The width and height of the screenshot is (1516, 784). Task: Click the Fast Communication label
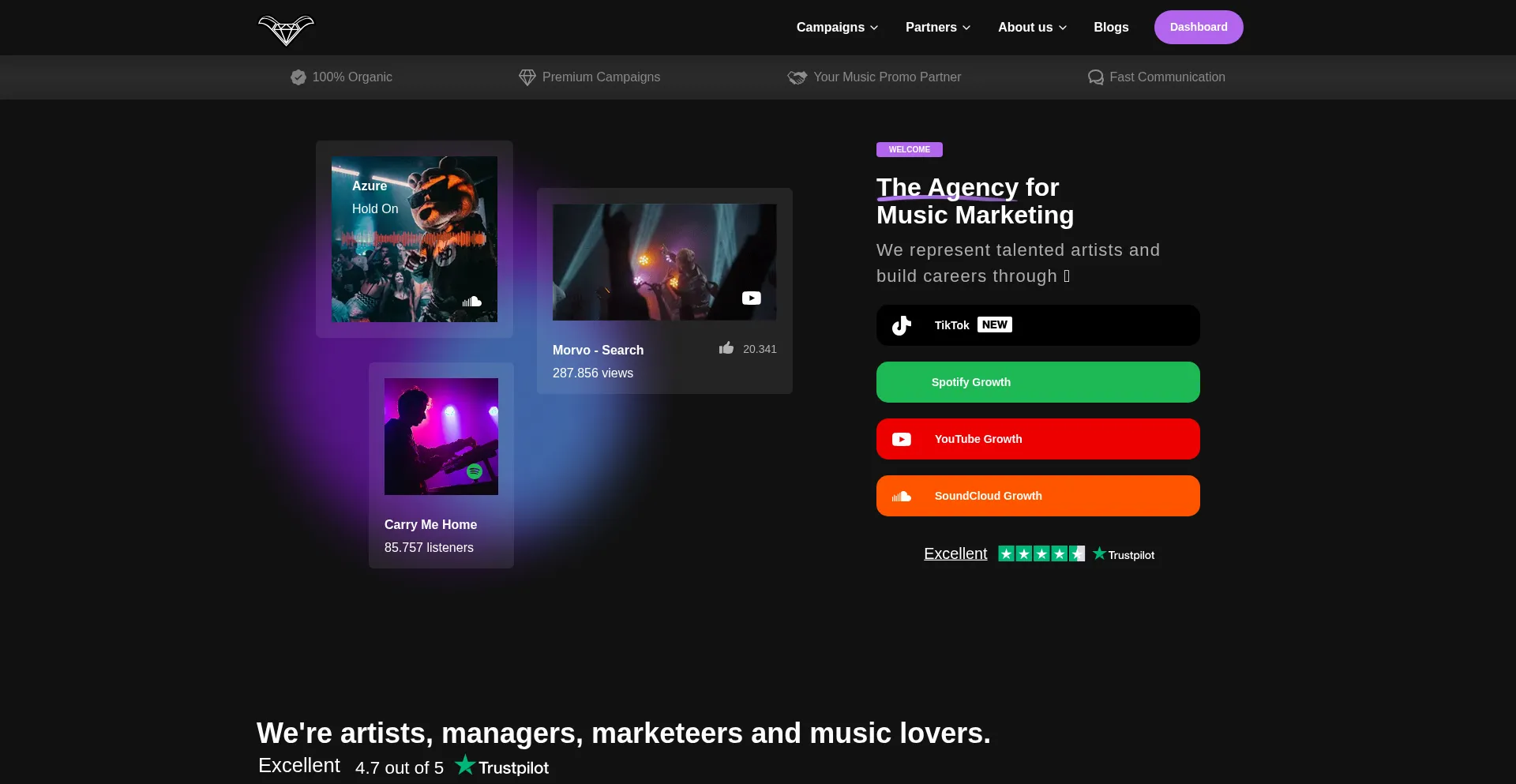[x=1167, y=77]
